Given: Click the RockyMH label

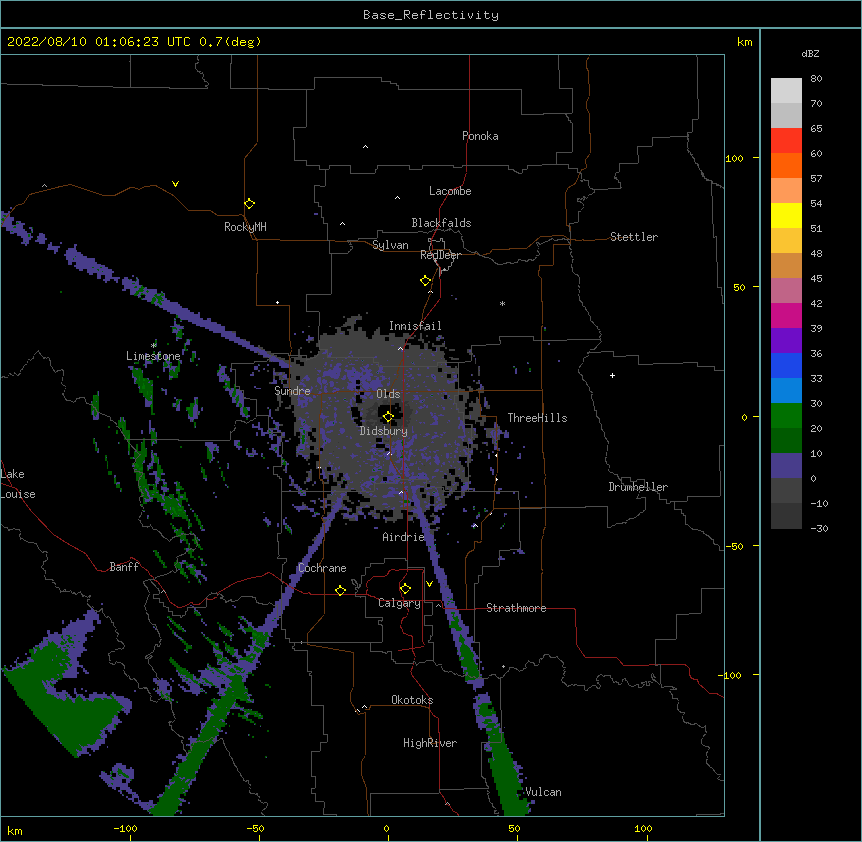Looking at the screenshot, I should click(x=245, y=227).
